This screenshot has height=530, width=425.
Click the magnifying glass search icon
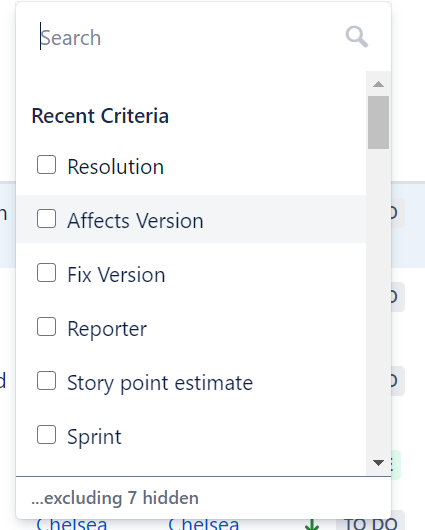(x=356, y=37)
